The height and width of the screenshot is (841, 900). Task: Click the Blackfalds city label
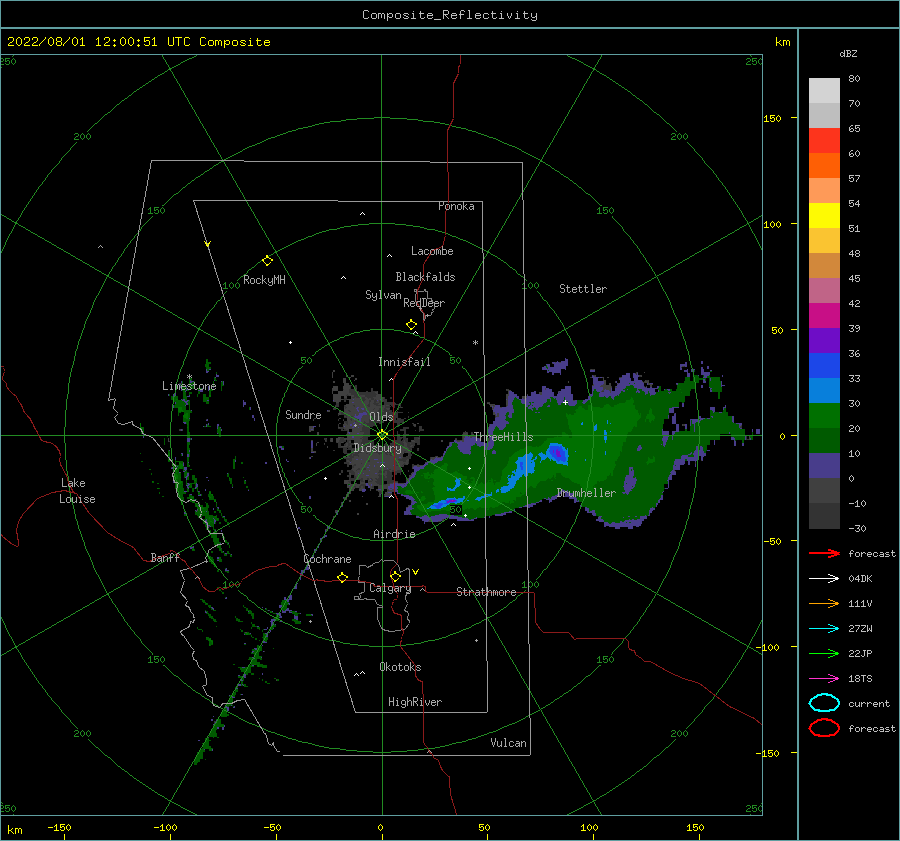(x=425, y=277)
